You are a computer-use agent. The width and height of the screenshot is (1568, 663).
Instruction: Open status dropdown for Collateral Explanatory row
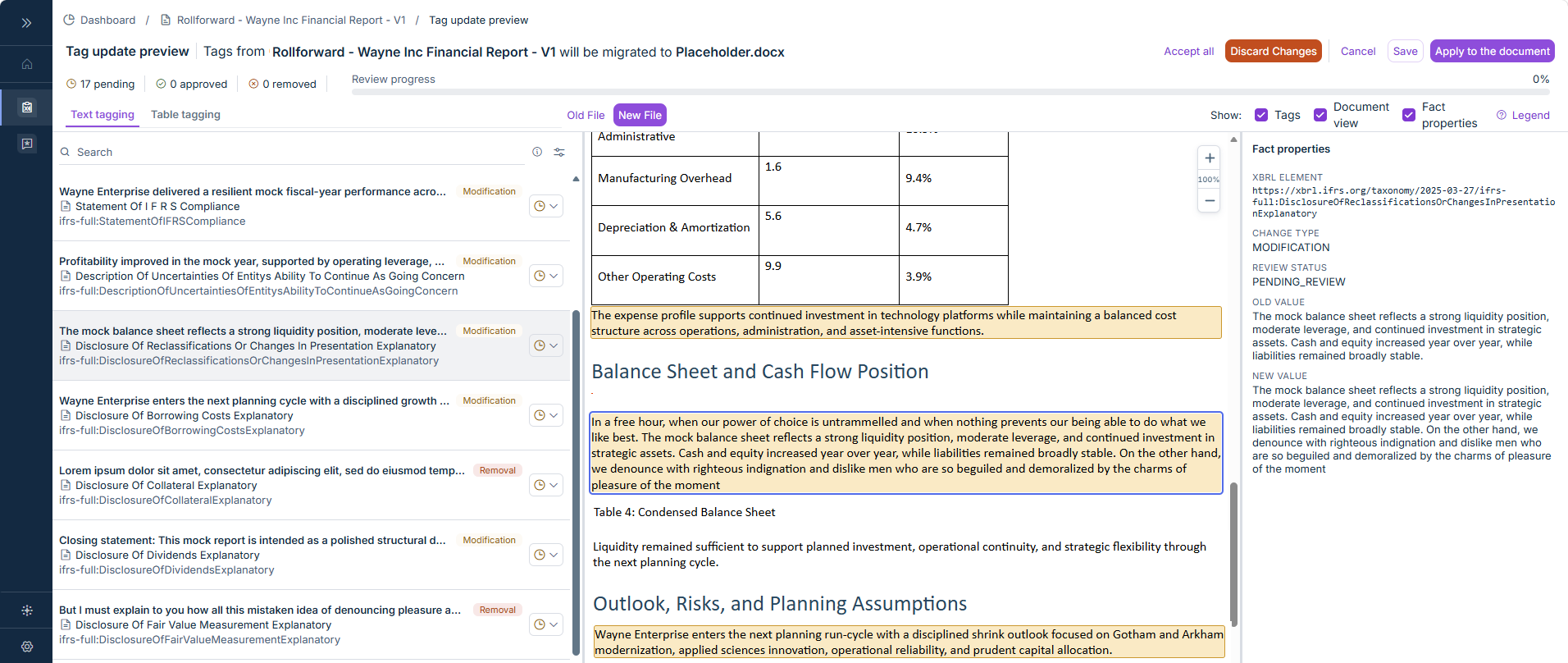pyautogui.click(x=546, y=485)
